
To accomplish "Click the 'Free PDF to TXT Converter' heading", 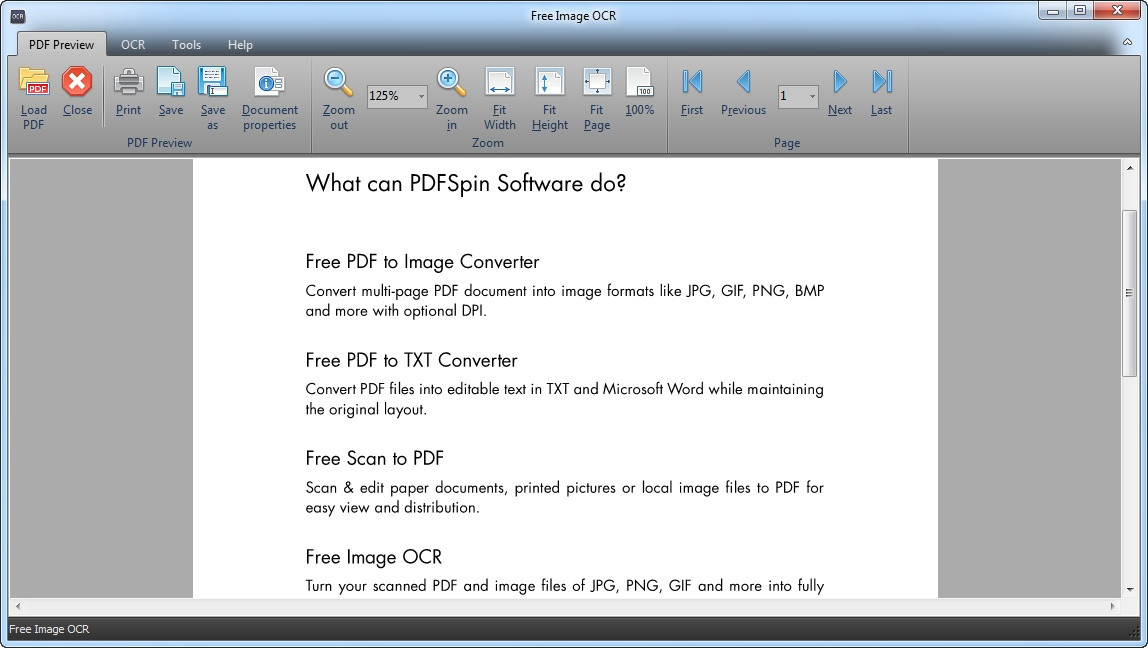I will pos(411,360).
